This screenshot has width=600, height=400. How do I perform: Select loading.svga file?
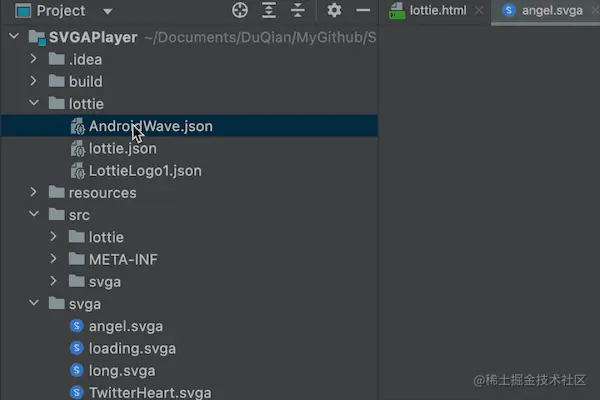132,348
